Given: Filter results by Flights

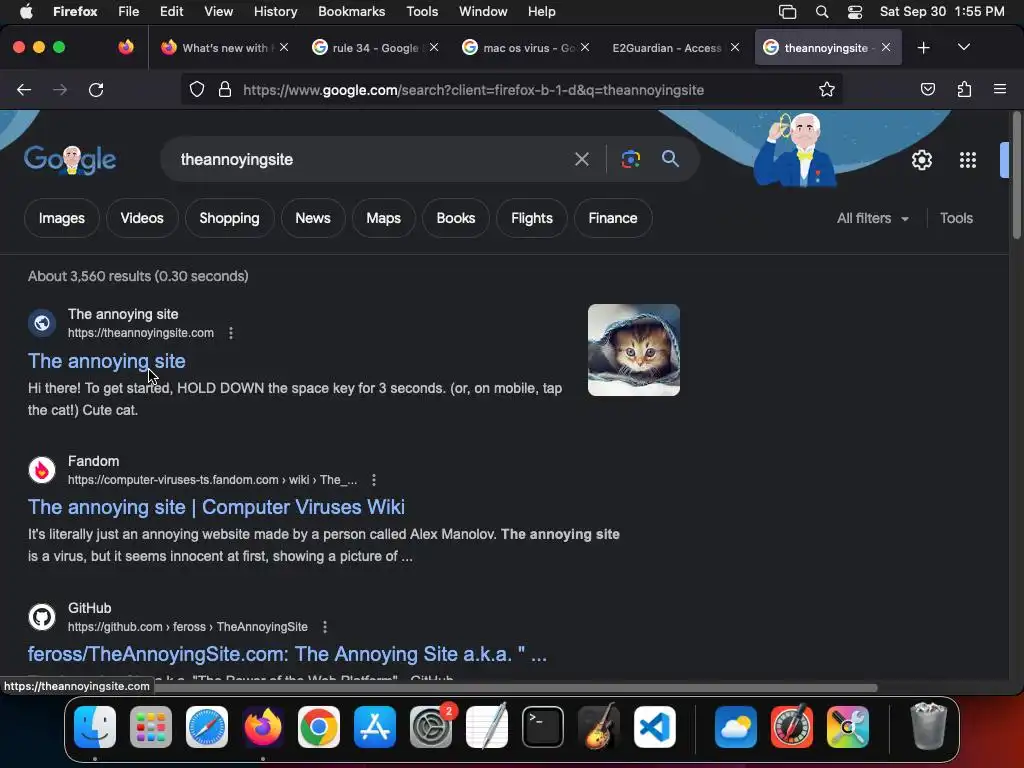Looking at the screenshot, I should [x=532, y=218].
